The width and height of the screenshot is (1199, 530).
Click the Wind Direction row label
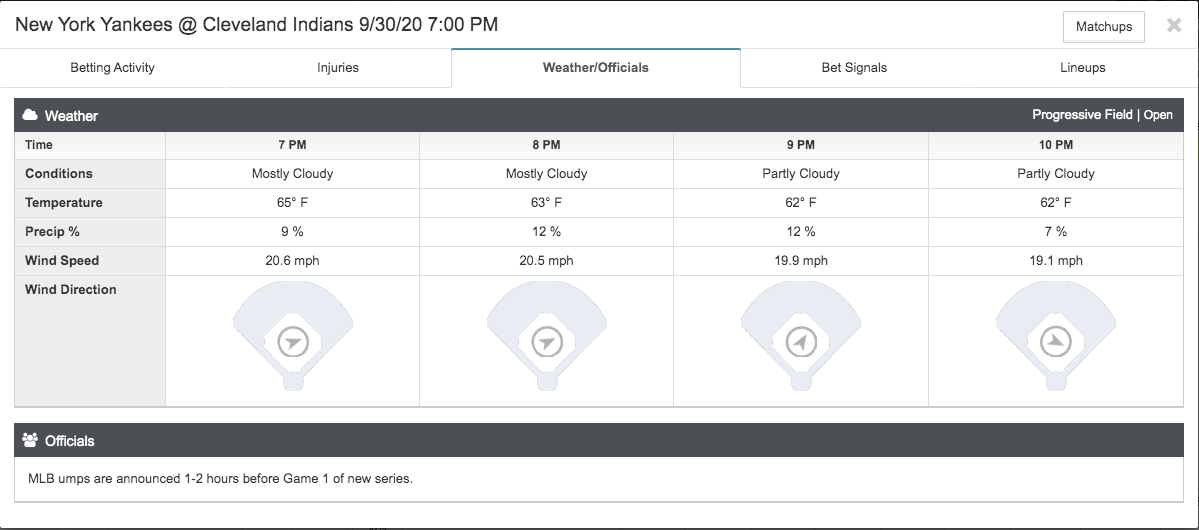(70, 290)
